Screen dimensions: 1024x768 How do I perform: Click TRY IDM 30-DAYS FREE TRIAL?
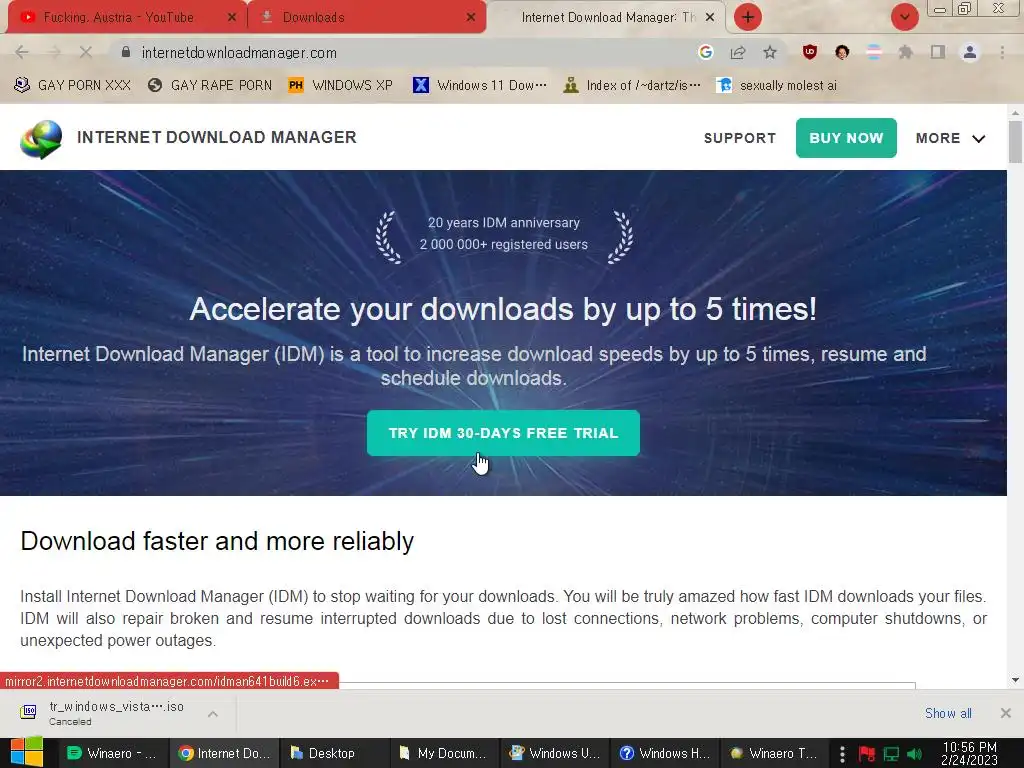503,433
